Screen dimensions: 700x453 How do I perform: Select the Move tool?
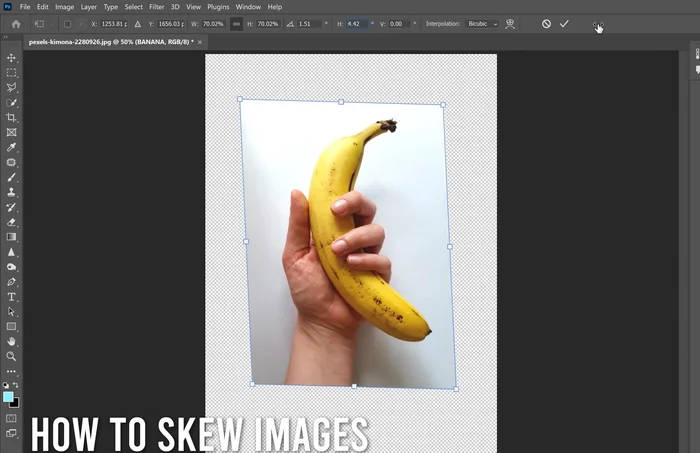click(12, 58)
